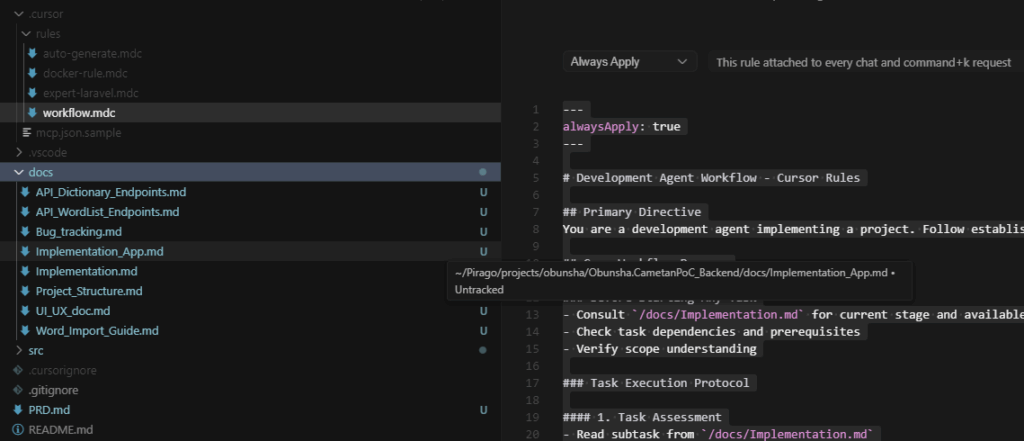This screenshot has height=441, width=1024.
Task: Open Word_Import_Guide.md file
Action: pos(96,331)
